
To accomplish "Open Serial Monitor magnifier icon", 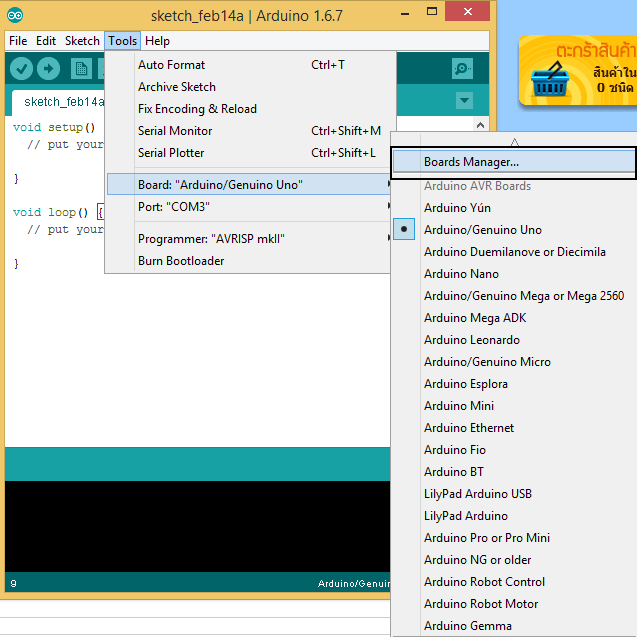I will pyautogui.click(x=462, y=69).
